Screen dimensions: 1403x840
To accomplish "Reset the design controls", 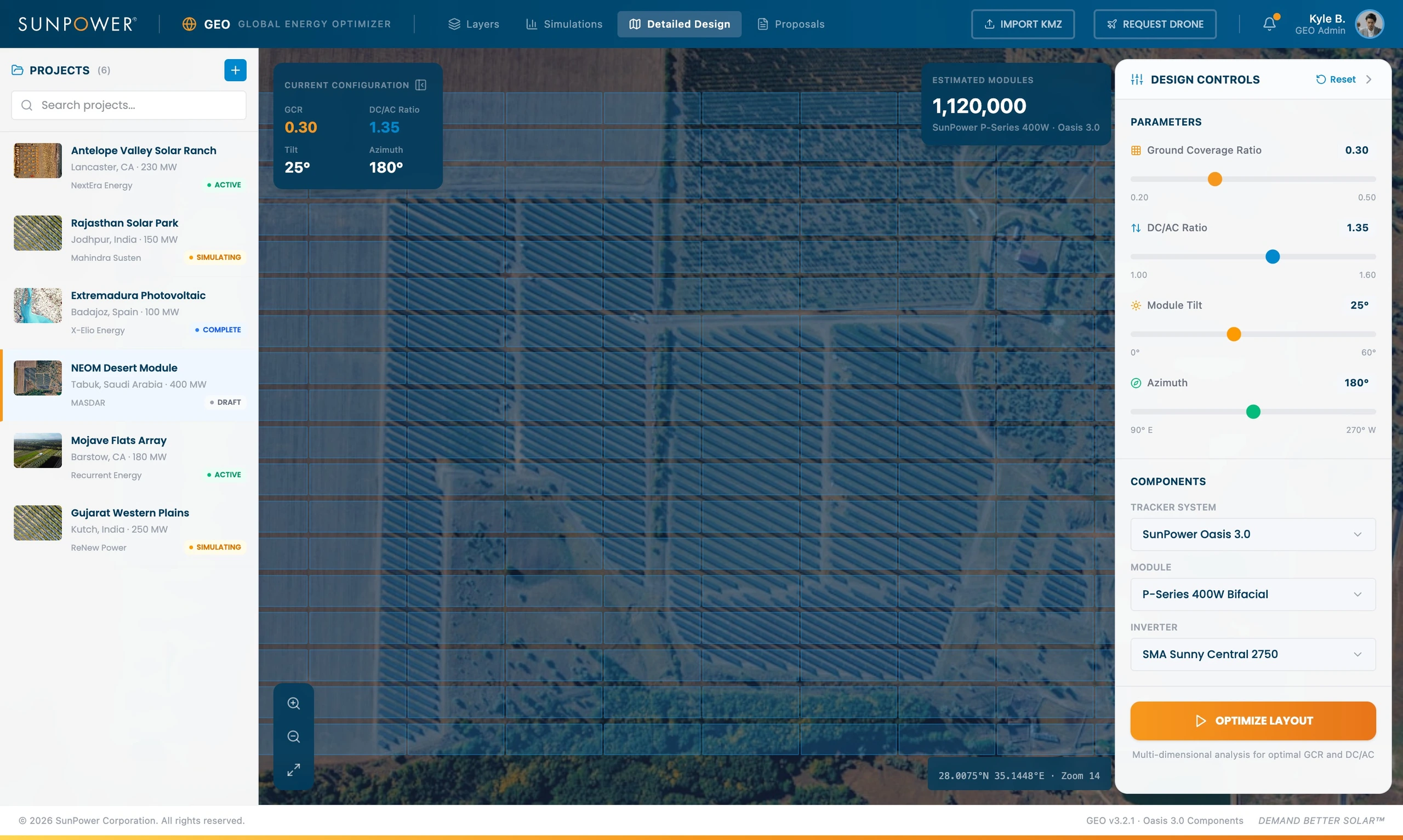I will (x=1335, y=79).
